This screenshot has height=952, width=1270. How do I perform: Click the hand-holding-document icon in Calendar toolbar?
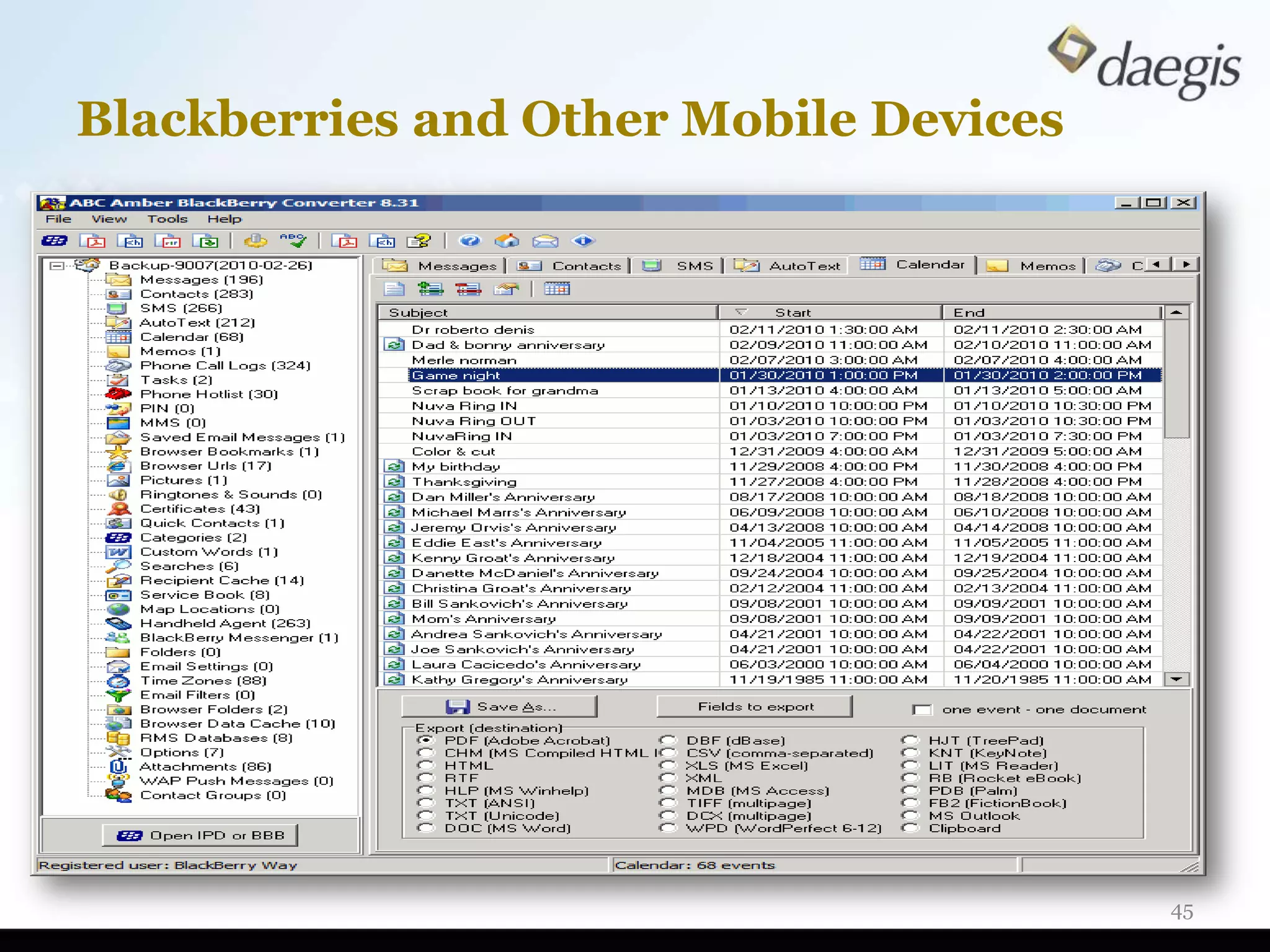[506, 288]
